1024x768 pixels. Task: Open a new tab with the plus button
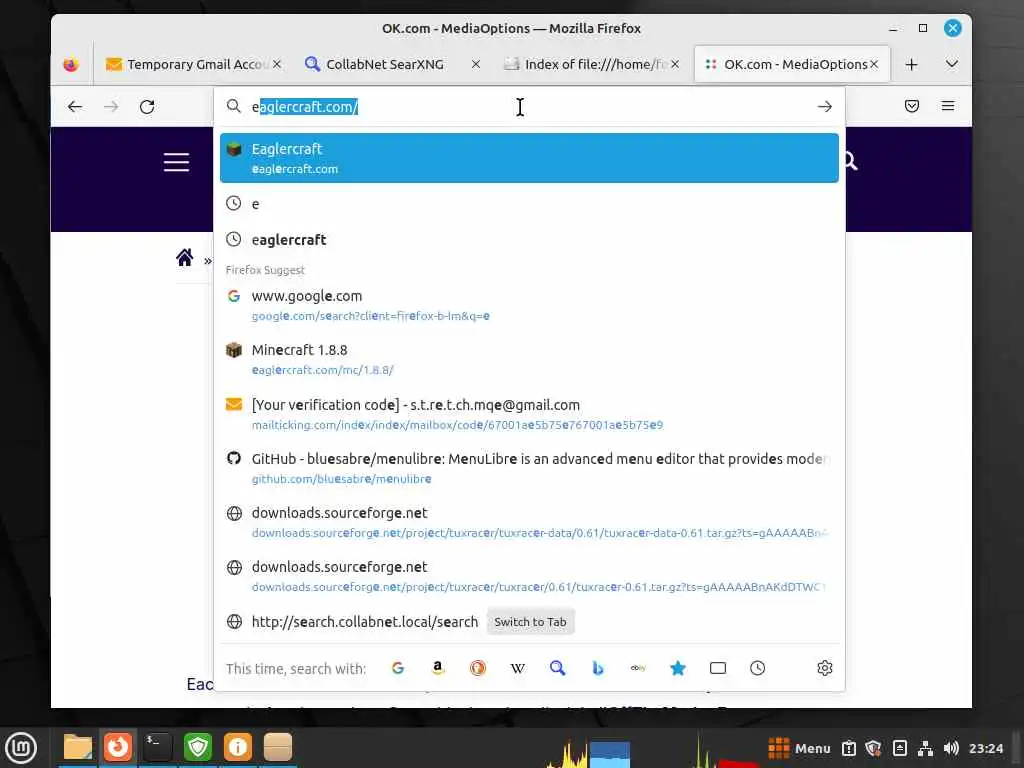click(x=911, y=64)
